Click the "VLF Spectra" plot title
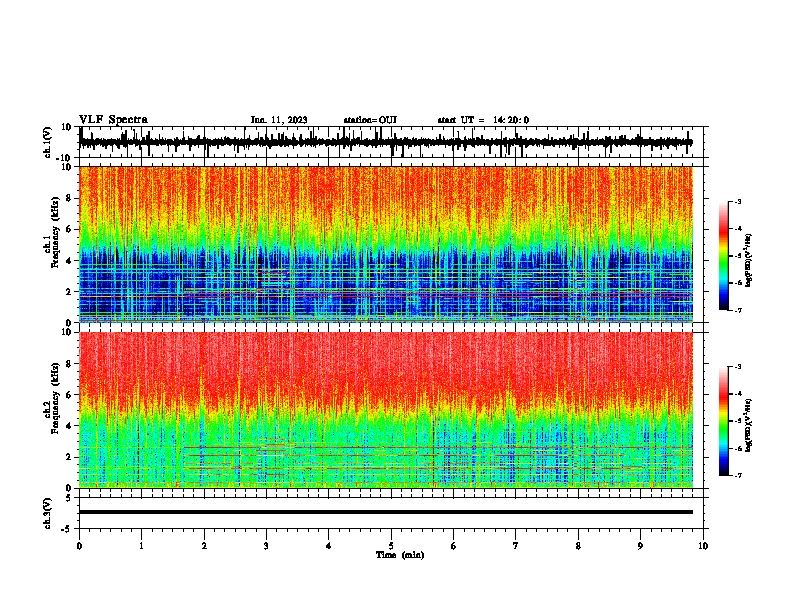Viewport: 792px width, 612px height. [113, 119]
